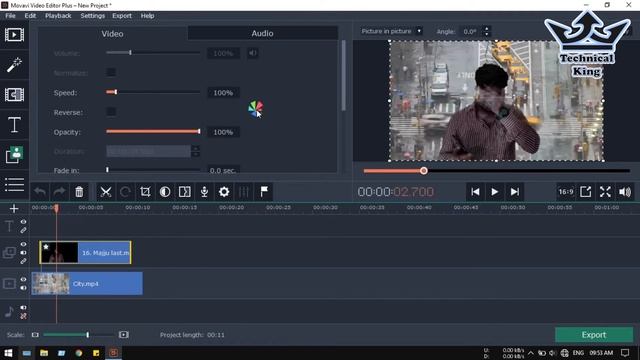Viewport: 640px width, 360px height.
Task: Click the Rotate tool icon
Action: [x=125, y=191]
